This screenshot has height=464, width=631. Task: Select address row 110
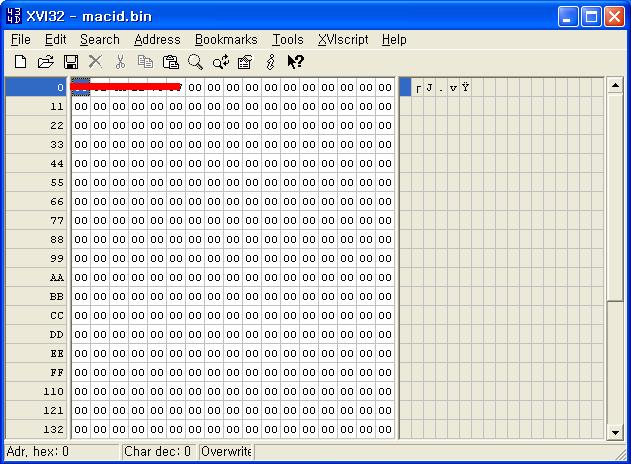[36, 391]
